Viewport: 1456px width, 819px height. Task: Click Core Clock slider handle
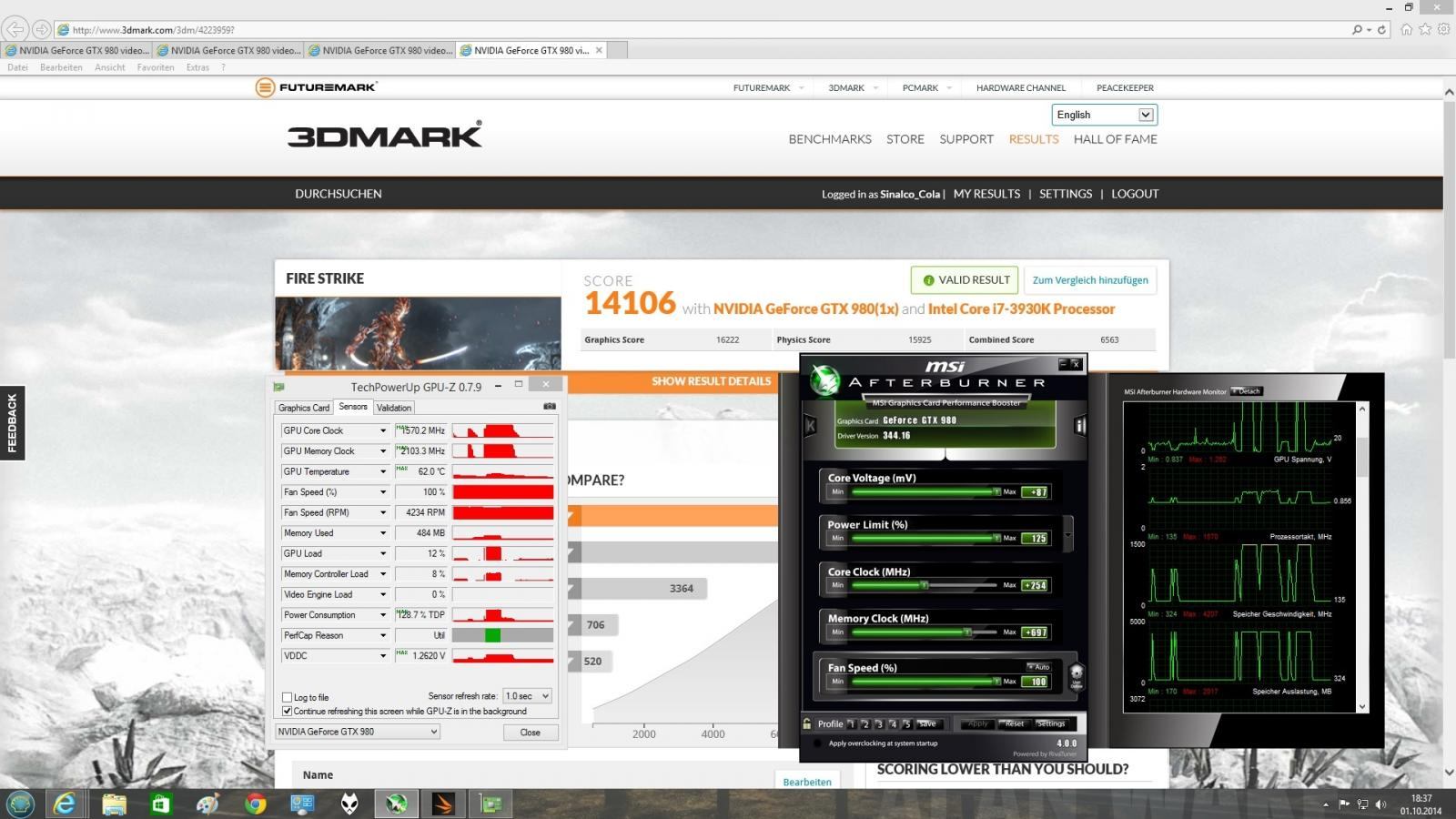click(x=924, y=585)
